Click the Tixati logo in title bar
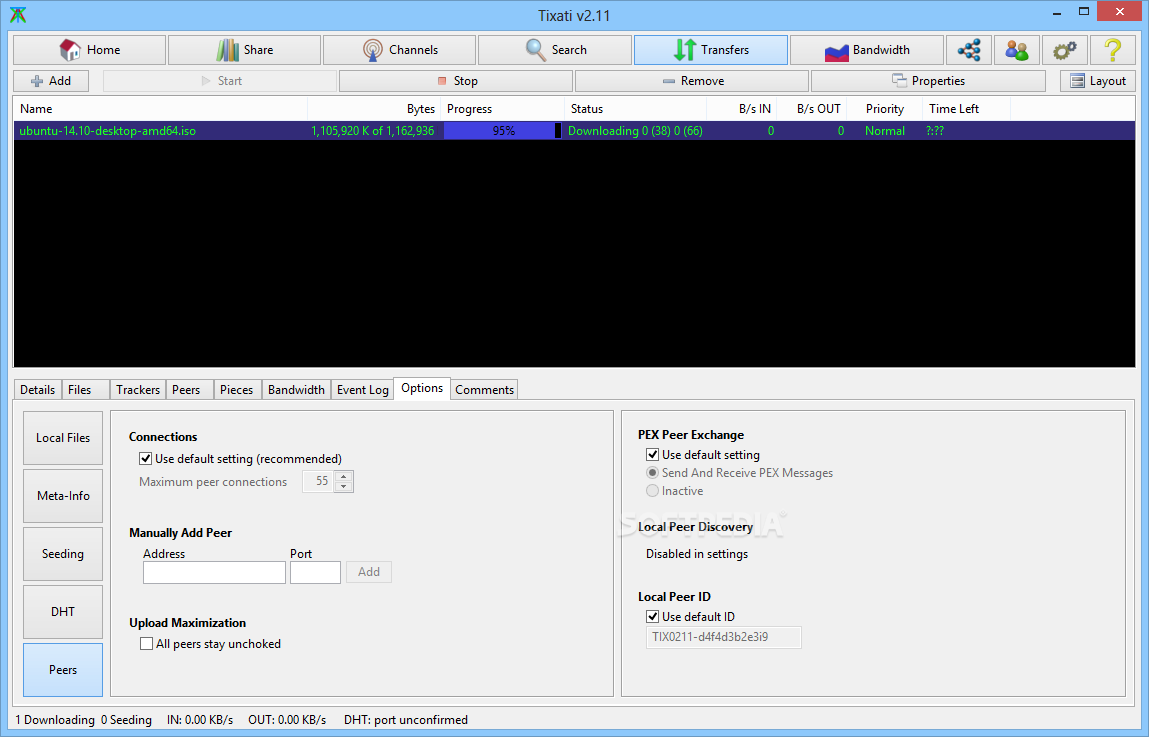The height and width of the screenshot is (737, 1149). coord(18,15)
